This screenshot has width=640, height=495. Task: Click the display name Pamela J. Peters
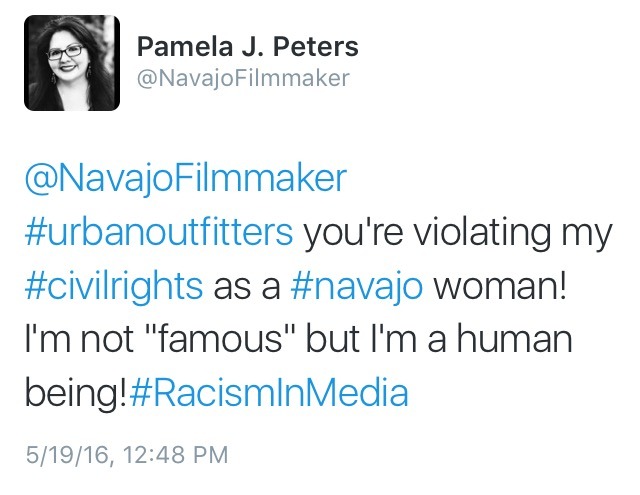tap(248, 46)
